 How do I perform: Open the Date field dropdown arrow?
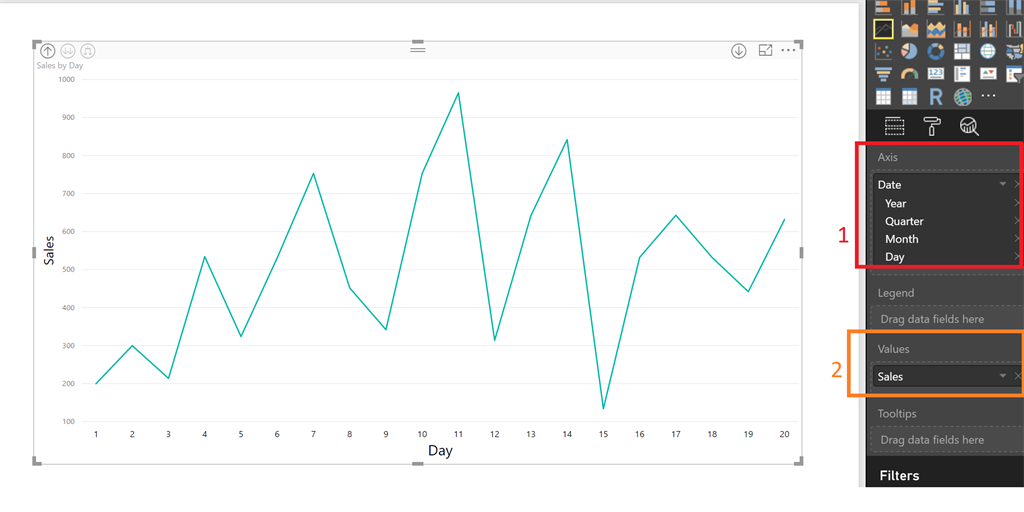(1002, 184)
